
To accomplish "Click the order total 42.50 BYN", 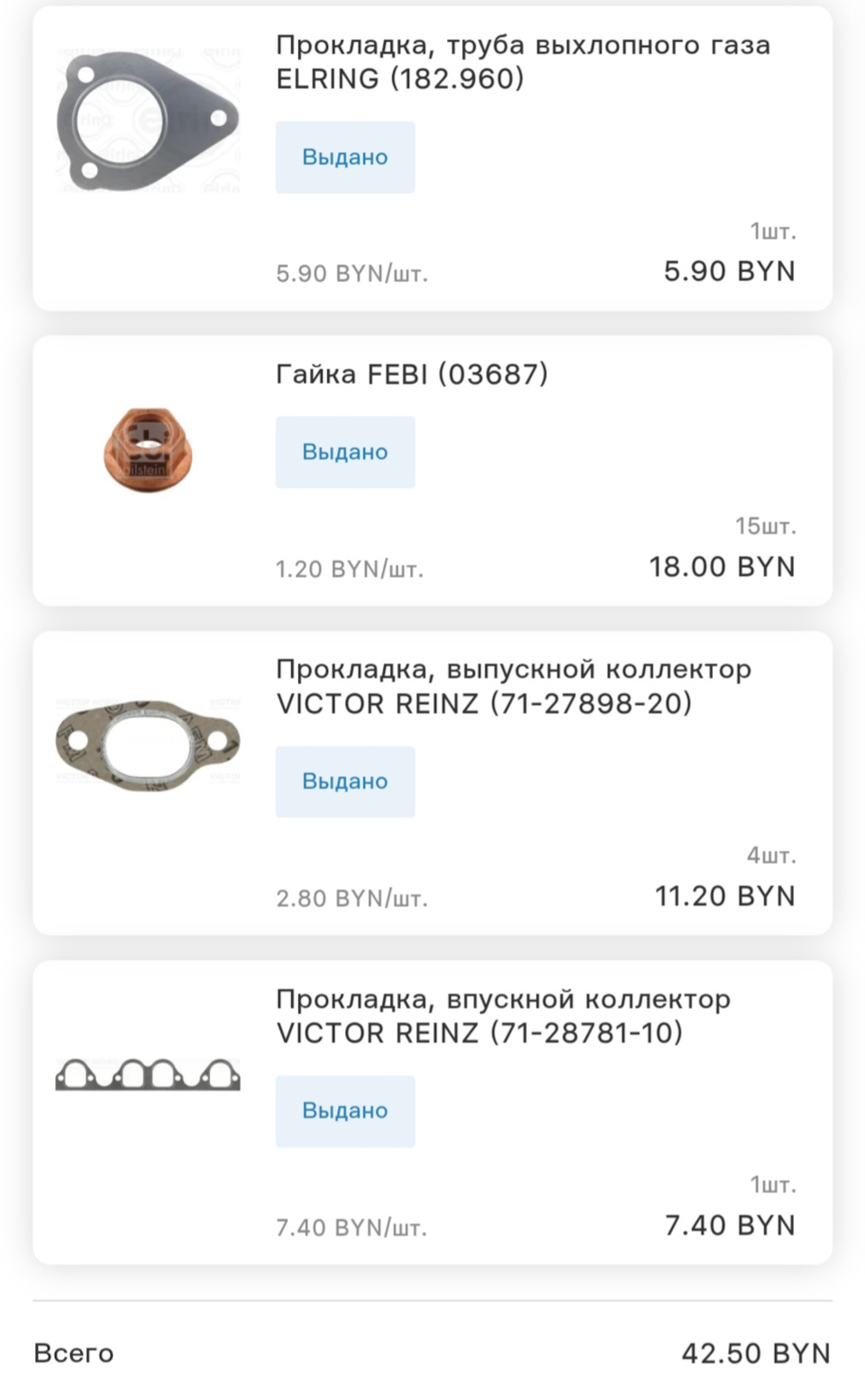I will tap(755, 1353).
